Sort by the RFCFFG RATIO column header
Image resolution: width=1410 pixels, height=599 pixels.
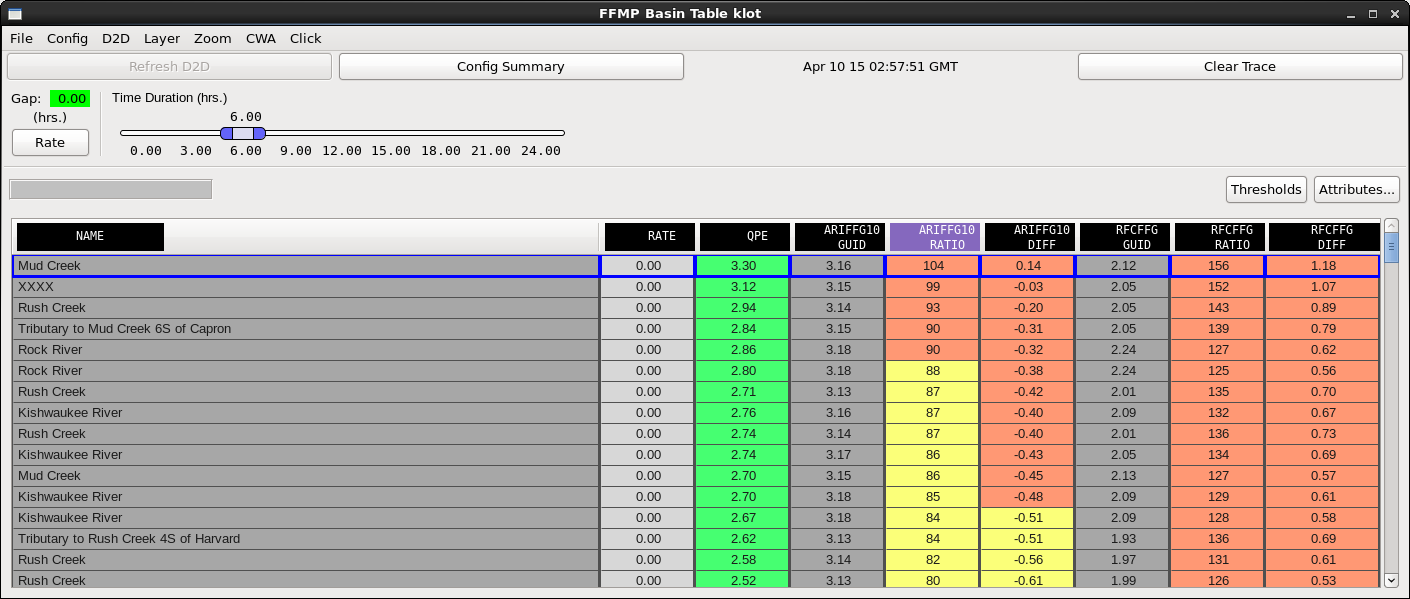pos(1220,237)
